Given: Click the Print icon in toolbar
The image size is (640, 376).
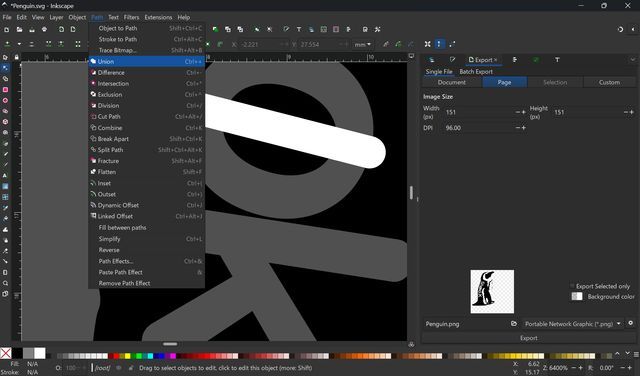Looking at the screenshot, I should tap(44, 29).
